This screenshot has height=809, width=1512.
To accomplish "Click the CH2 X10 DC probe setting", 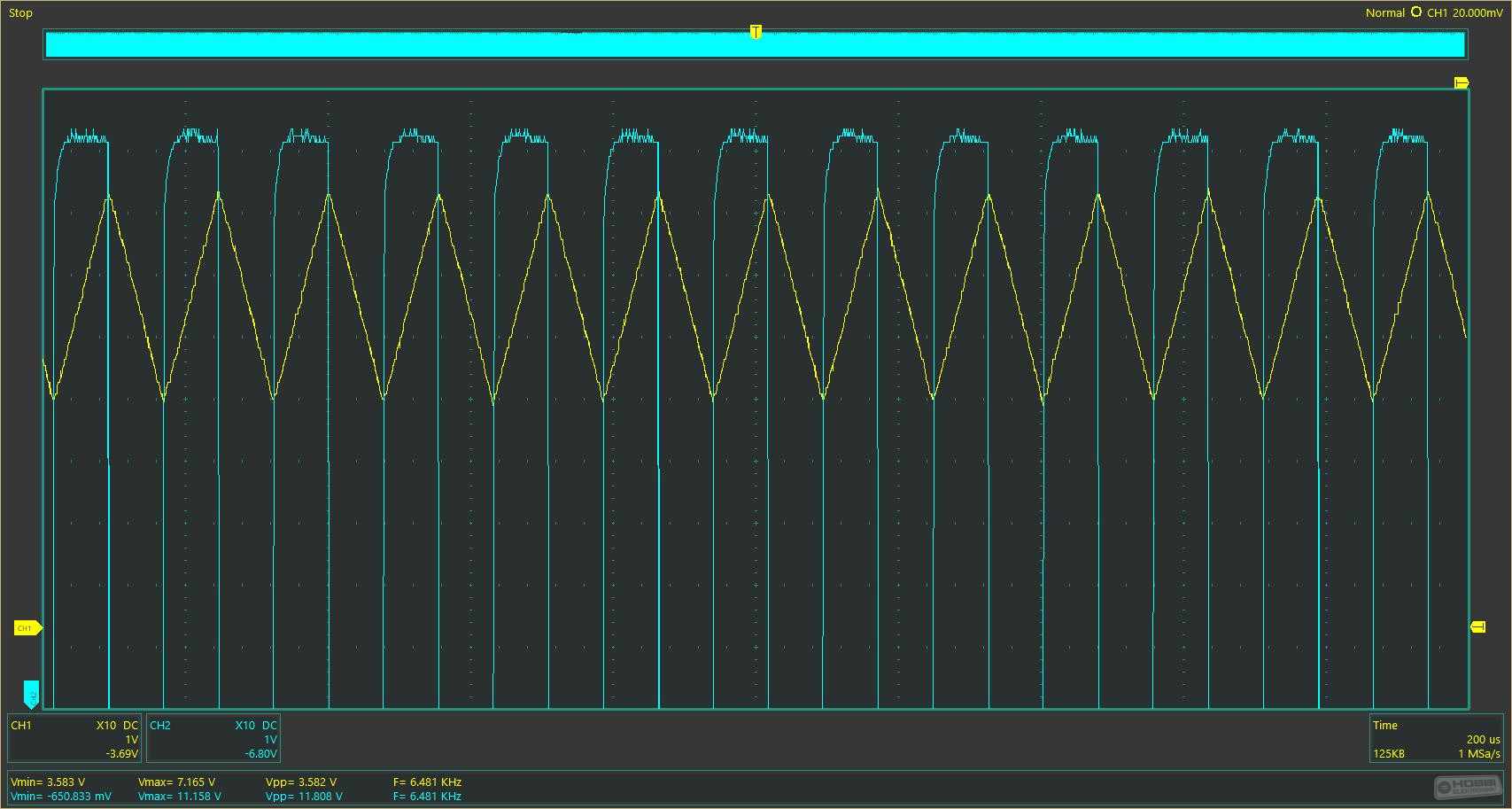I will [x=256, y=725].
